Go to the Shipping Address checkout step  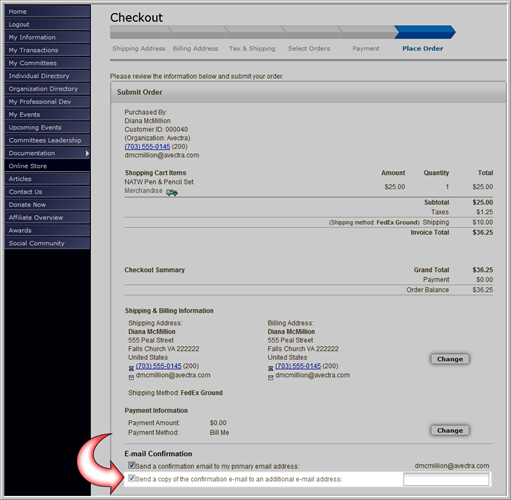click(x=139, y=49)
